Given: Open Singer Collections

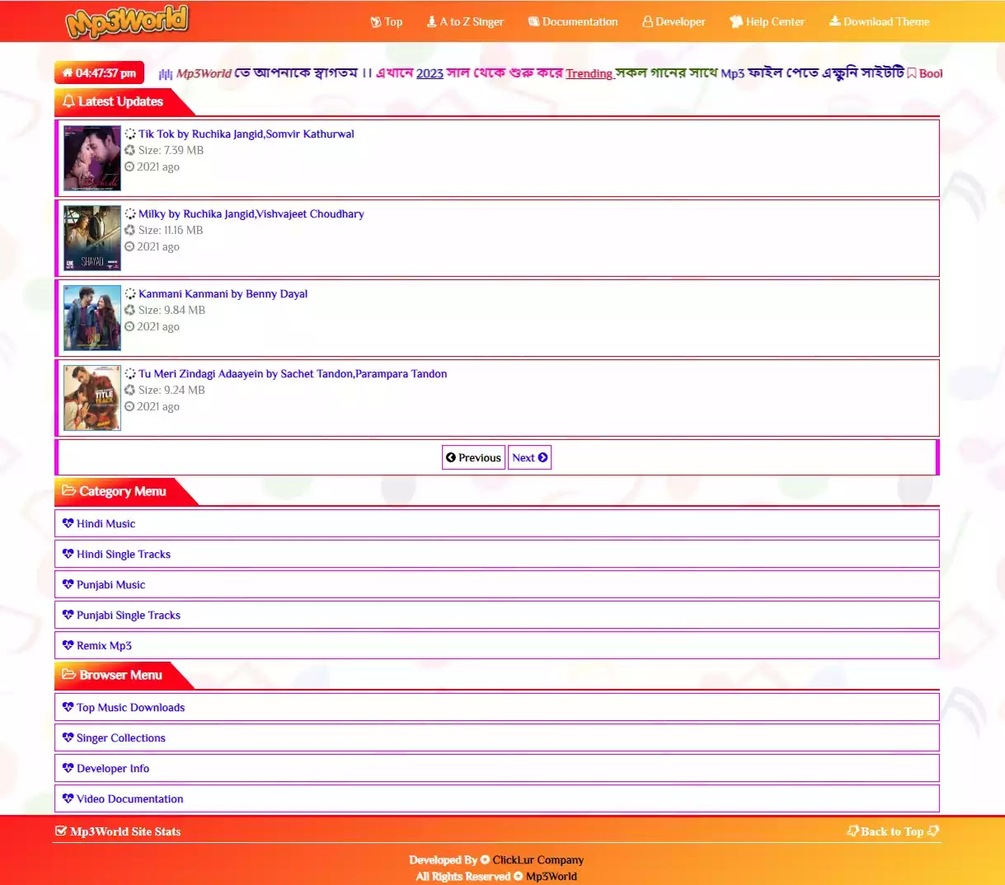Looking at the screenshot, I should pyautogui.click(x=497, y=738).
